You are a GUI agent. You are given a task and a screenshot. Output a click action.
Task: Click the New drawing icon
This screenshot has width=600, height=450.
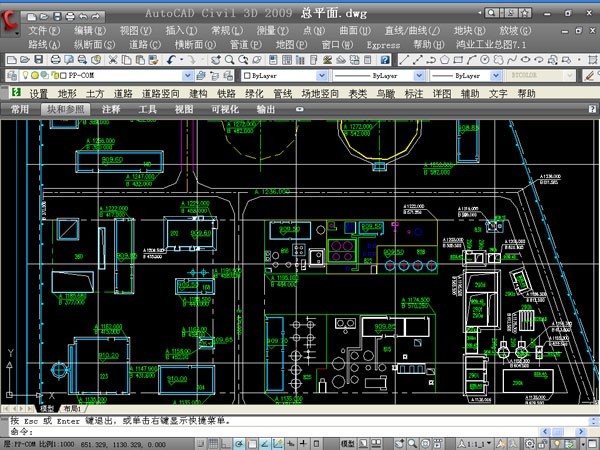[11, 60]
